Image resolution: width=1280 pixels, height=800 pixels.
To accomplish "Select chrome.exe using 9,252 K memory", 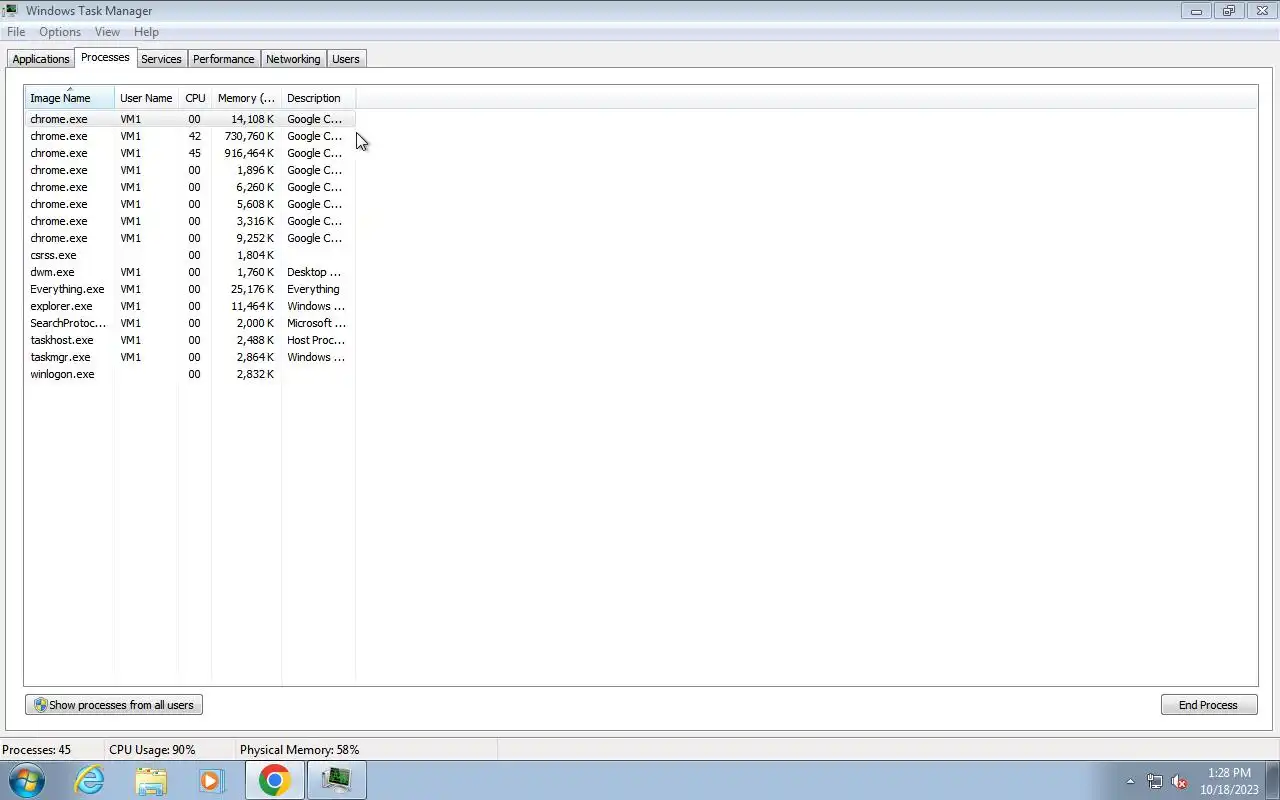I will click(190, 238).
